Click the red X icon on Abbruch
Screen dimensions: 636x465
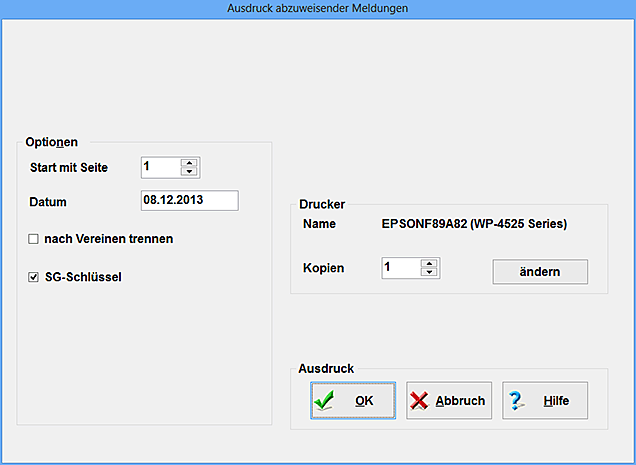tap(420, 401)
